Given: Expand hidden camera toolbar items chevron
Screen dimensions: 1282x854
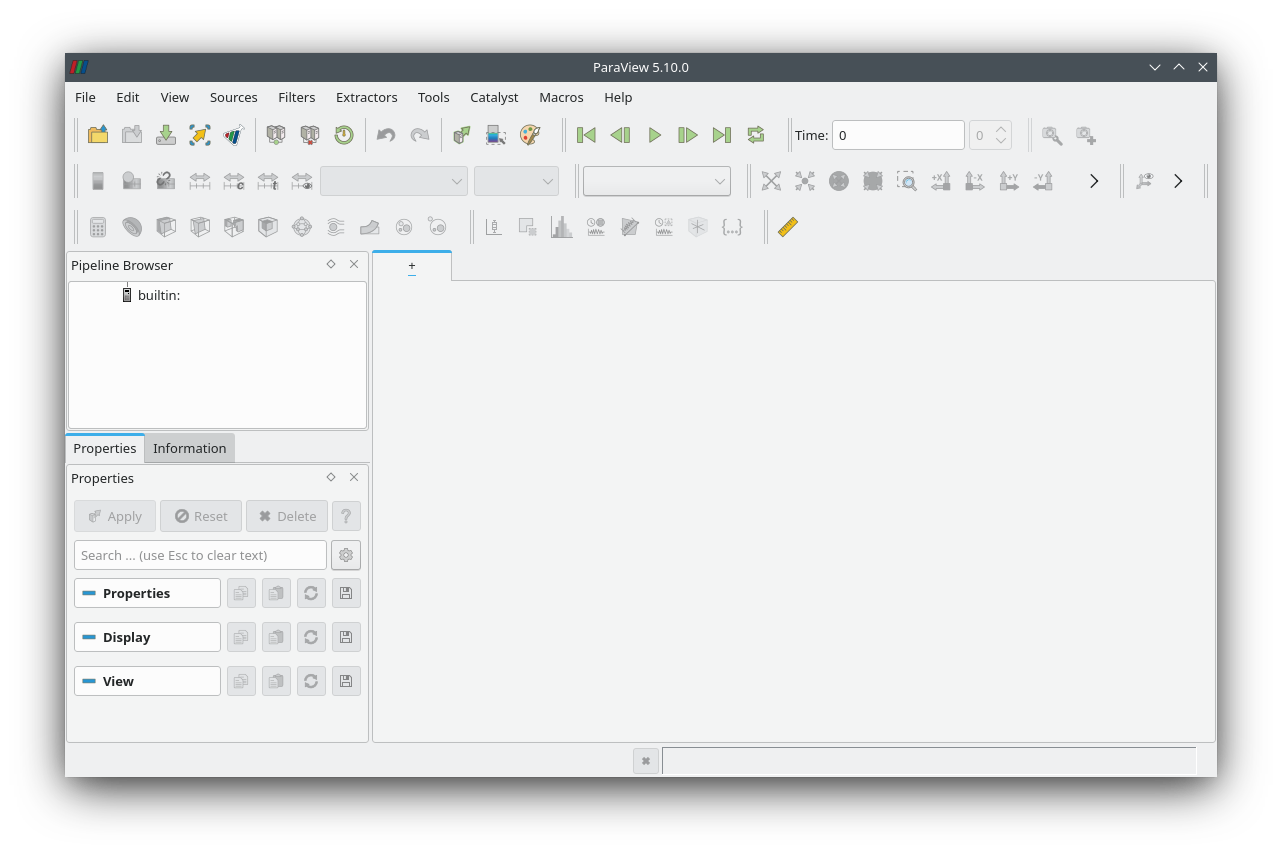Looking at the screenshot, I should [1094, 181].
